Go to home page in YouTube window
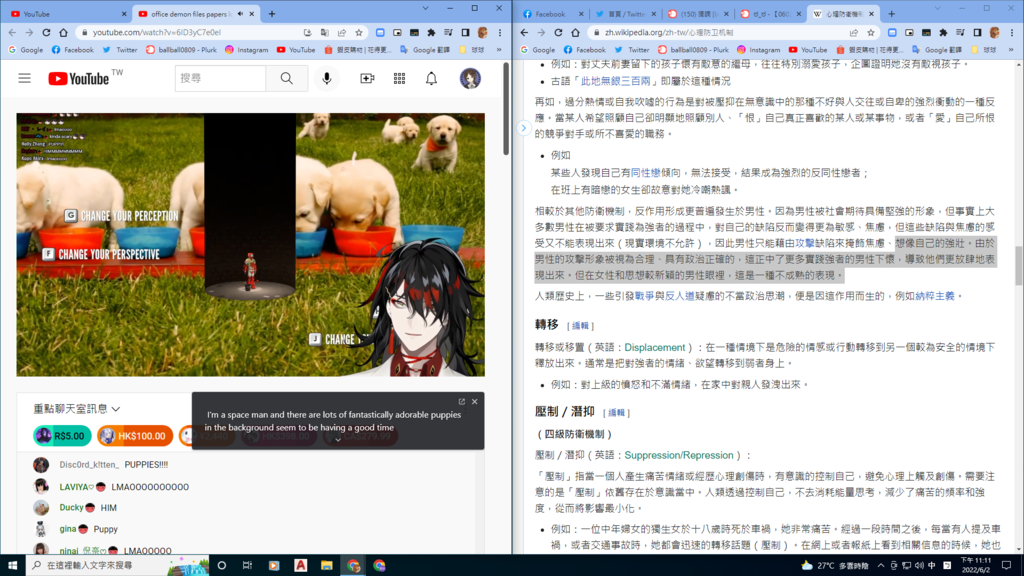This screenshot has width=1024, height=576. [x=63, y=32]
